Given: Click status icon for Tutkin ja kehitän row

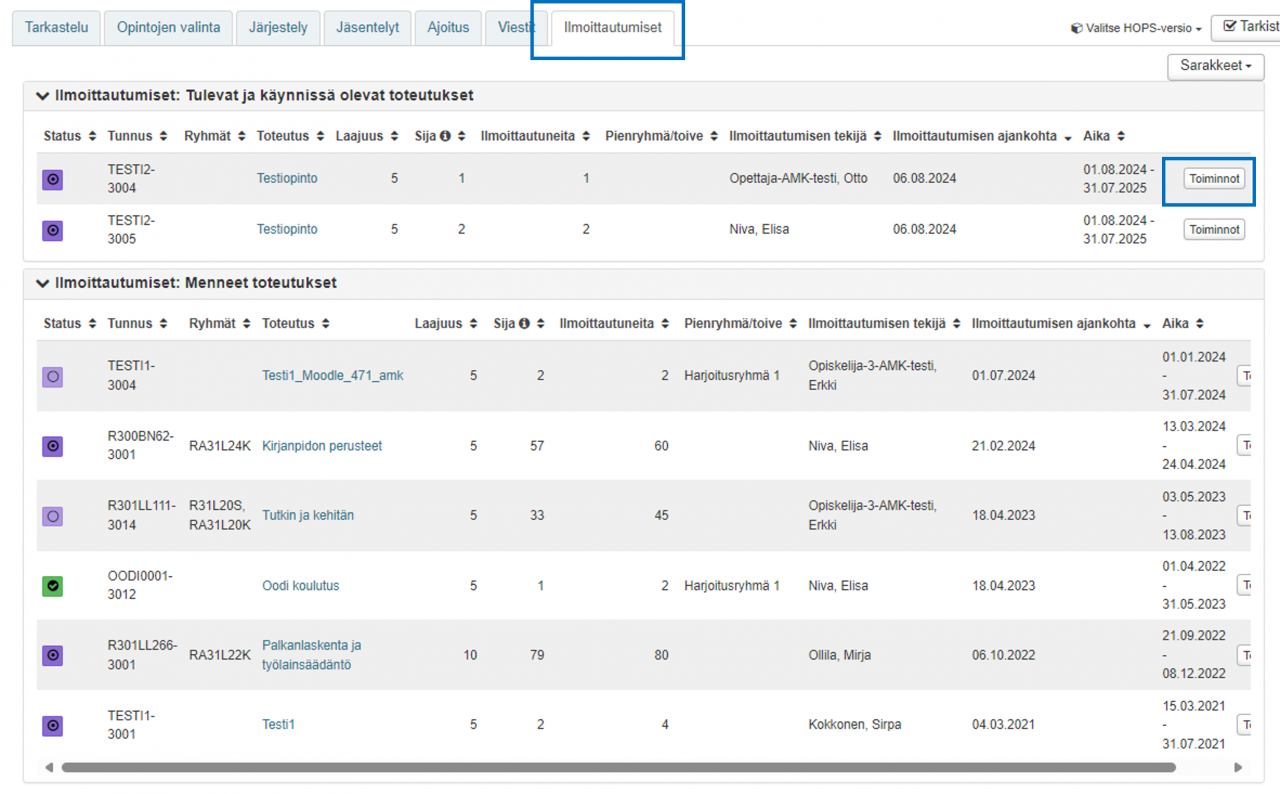Looking at the screenshot, I should click(53, 516).
